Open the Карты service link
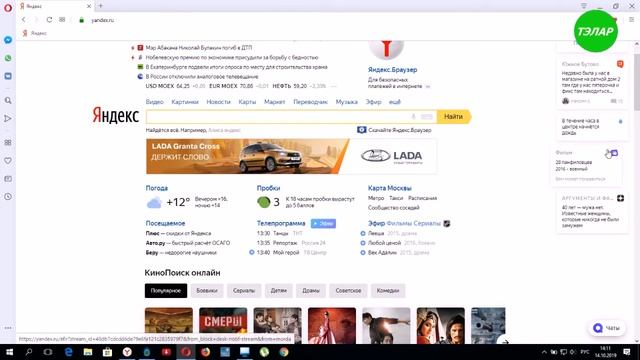This screenshot has height=360, width=640. (247, 102)
